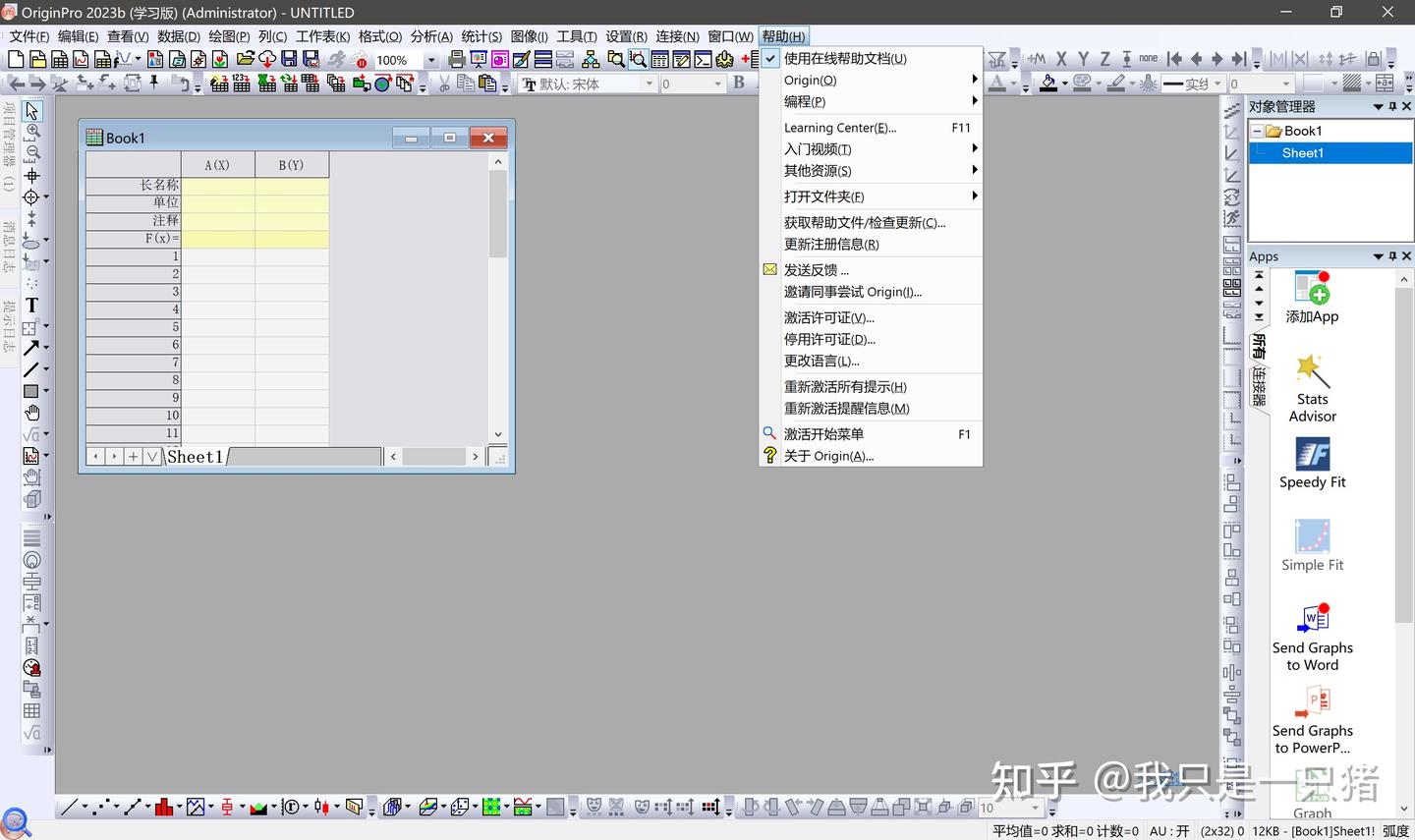Open the fill color swatch on the style toolbar
The height and width of the screenshot is (840, 1415).
tap(1050, 84)
